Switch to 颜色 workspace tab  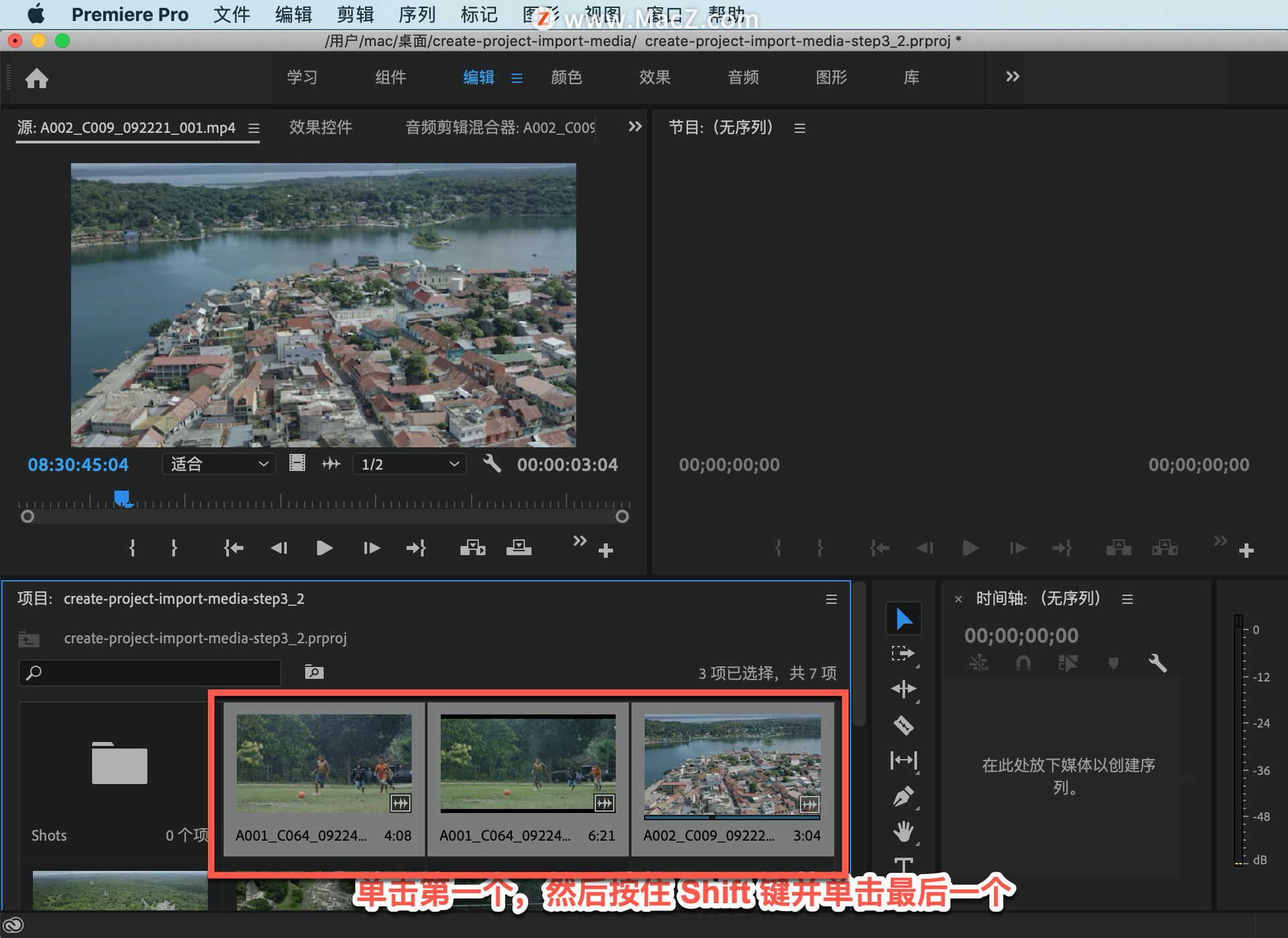tap(566, 77)
